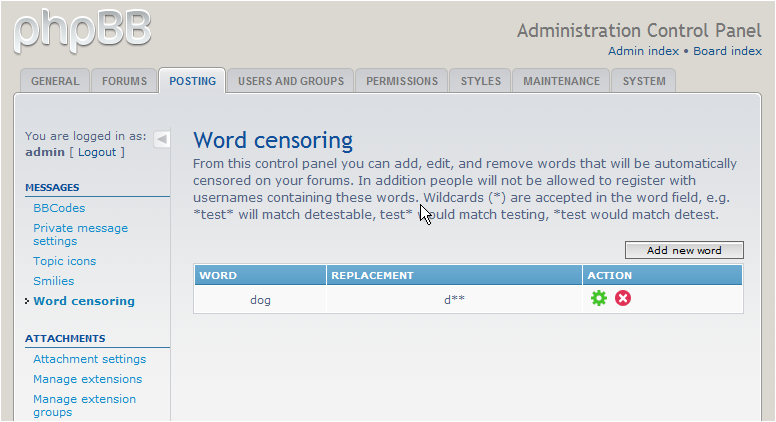The image size is (776, 422).
Task: Follow the Admin index link
Action: coord(643,51)
